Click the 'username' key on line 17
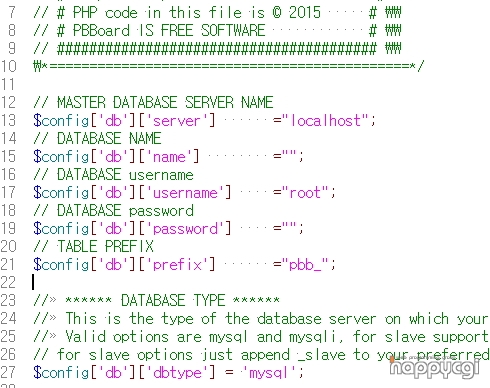The width and height of the screenshot is (490, 388). pyautogui.click(x=188, y=192)
